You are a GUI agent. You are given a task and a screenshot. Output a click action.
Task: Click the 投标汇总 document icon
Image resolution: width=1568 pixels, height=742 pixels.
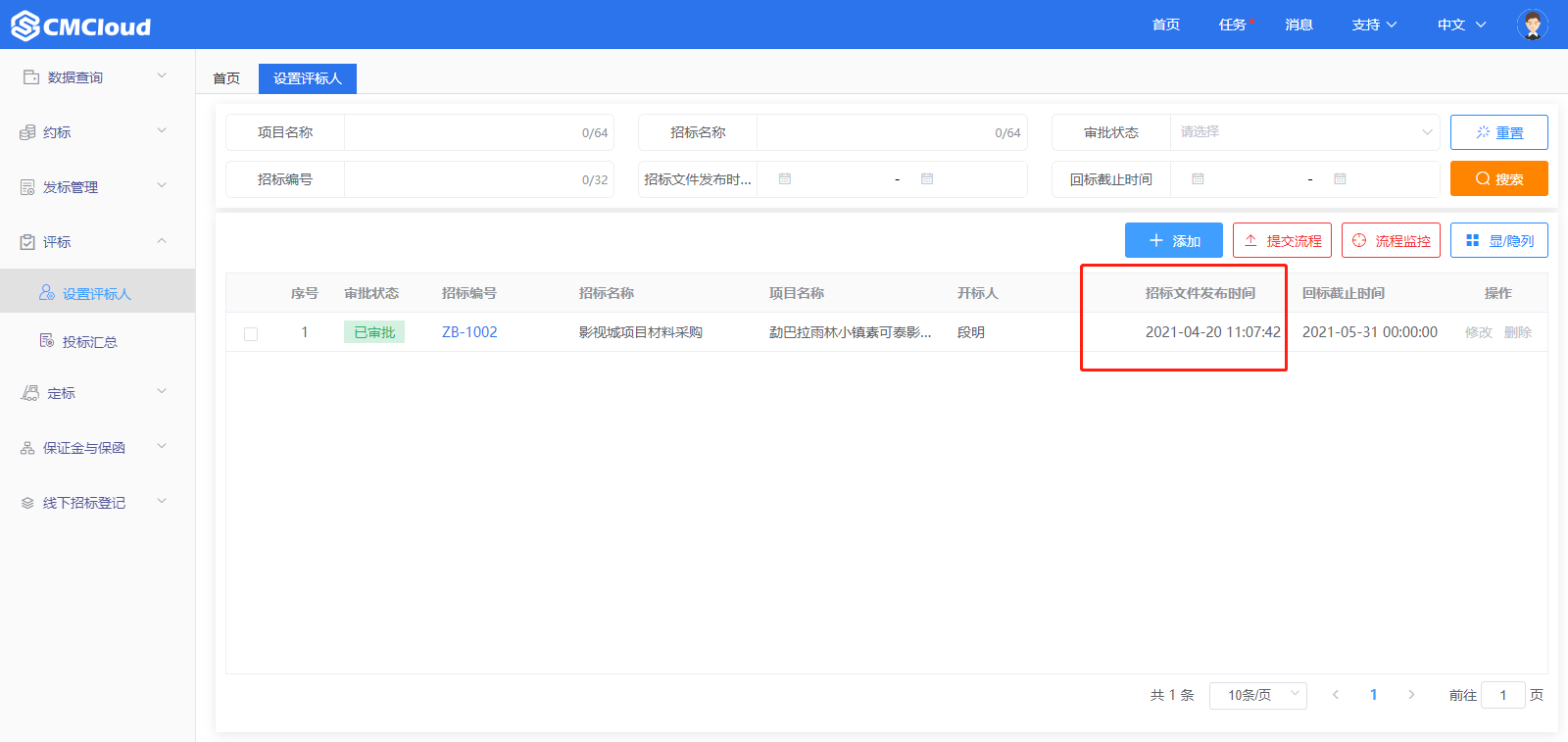coord(47,341)
